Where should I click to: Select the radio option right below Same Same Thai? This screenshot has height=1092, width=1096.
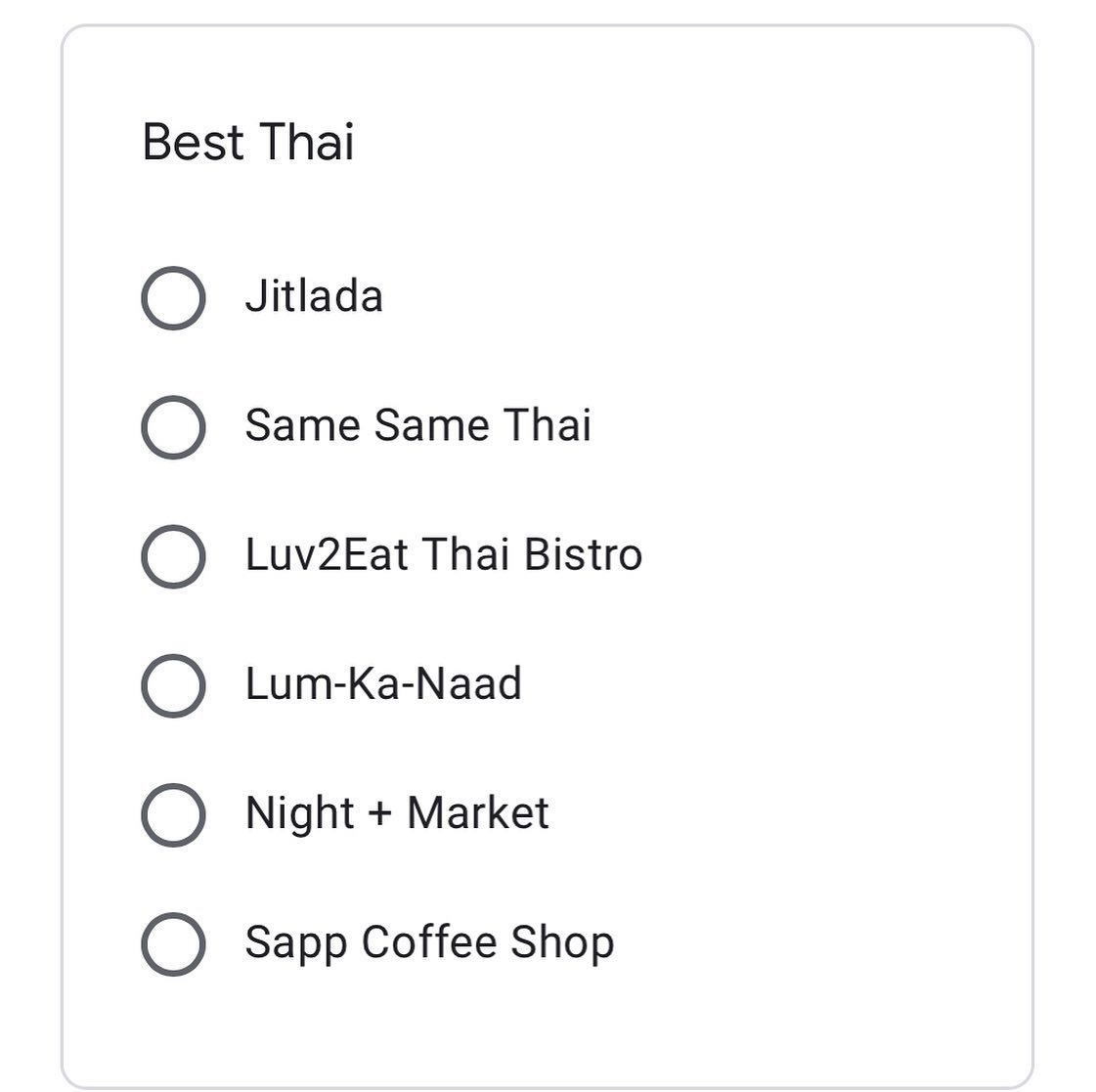(x=173, y=555)
